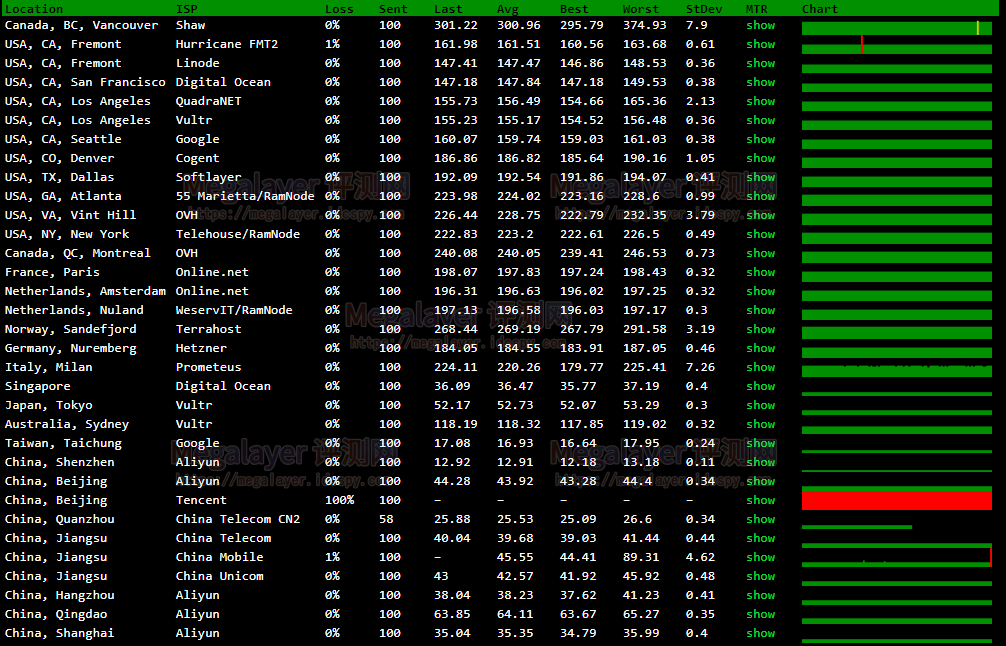The width and height of the screenshot is (1006, 646).
Task: Open show link for Digital Ocean San Francisco
Action: pyautogui.click(x=760, y=82)
